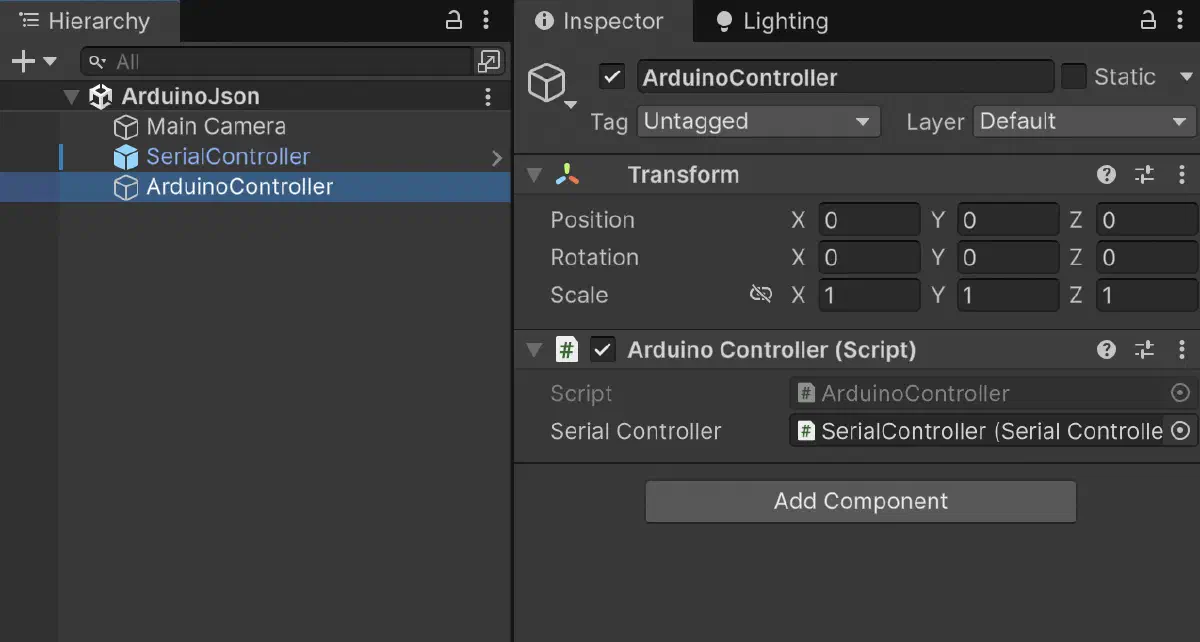Open the Hierarchy panel options menu
Viewport: 1200px width, 642px height.
click(x=486, y=20)
